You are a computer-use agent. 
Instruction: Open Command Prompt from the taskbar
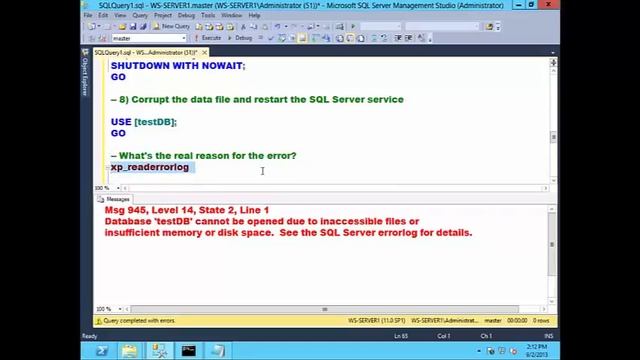pyautogui.click(x=188, y=351)
